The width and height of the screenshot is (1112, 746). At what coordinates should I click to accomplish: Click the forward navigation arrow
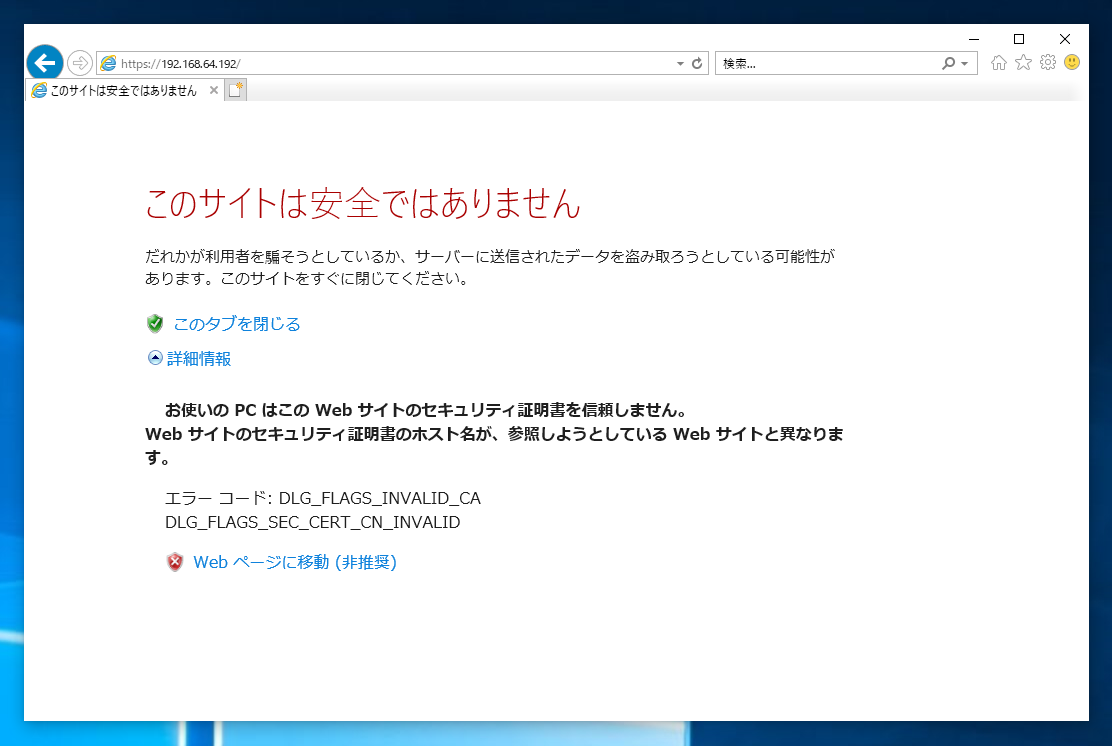coord(80,63)
